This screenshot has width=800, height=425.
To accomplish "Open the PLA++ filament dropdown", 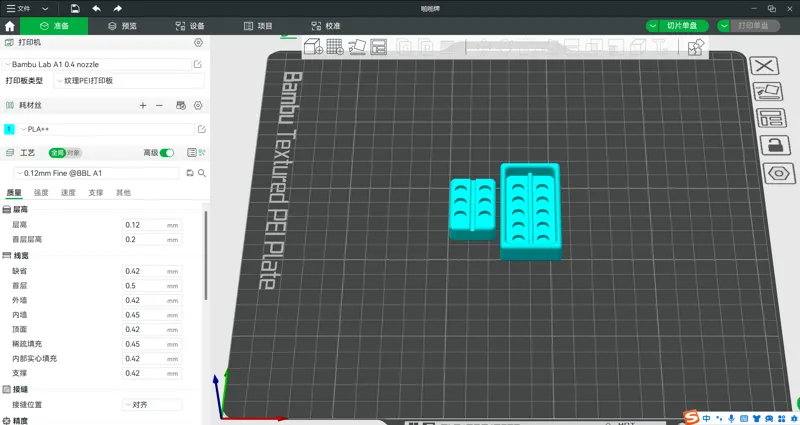I will point(106,129).
